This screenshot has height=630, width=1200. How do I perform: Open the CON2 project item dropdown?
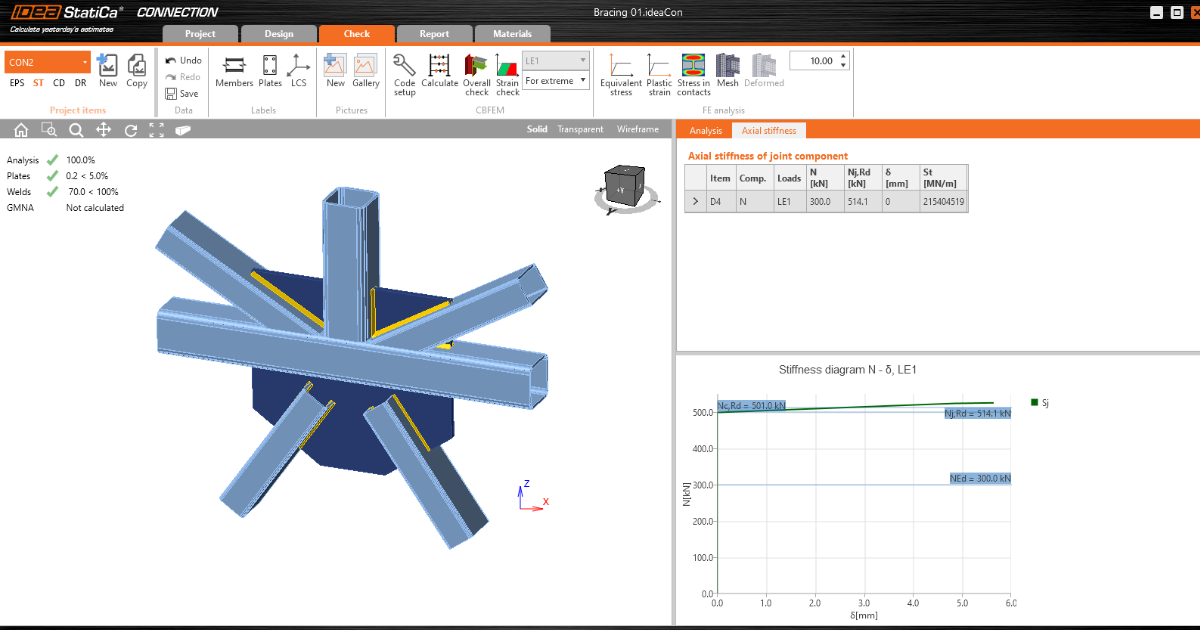[x=85, y=62]
